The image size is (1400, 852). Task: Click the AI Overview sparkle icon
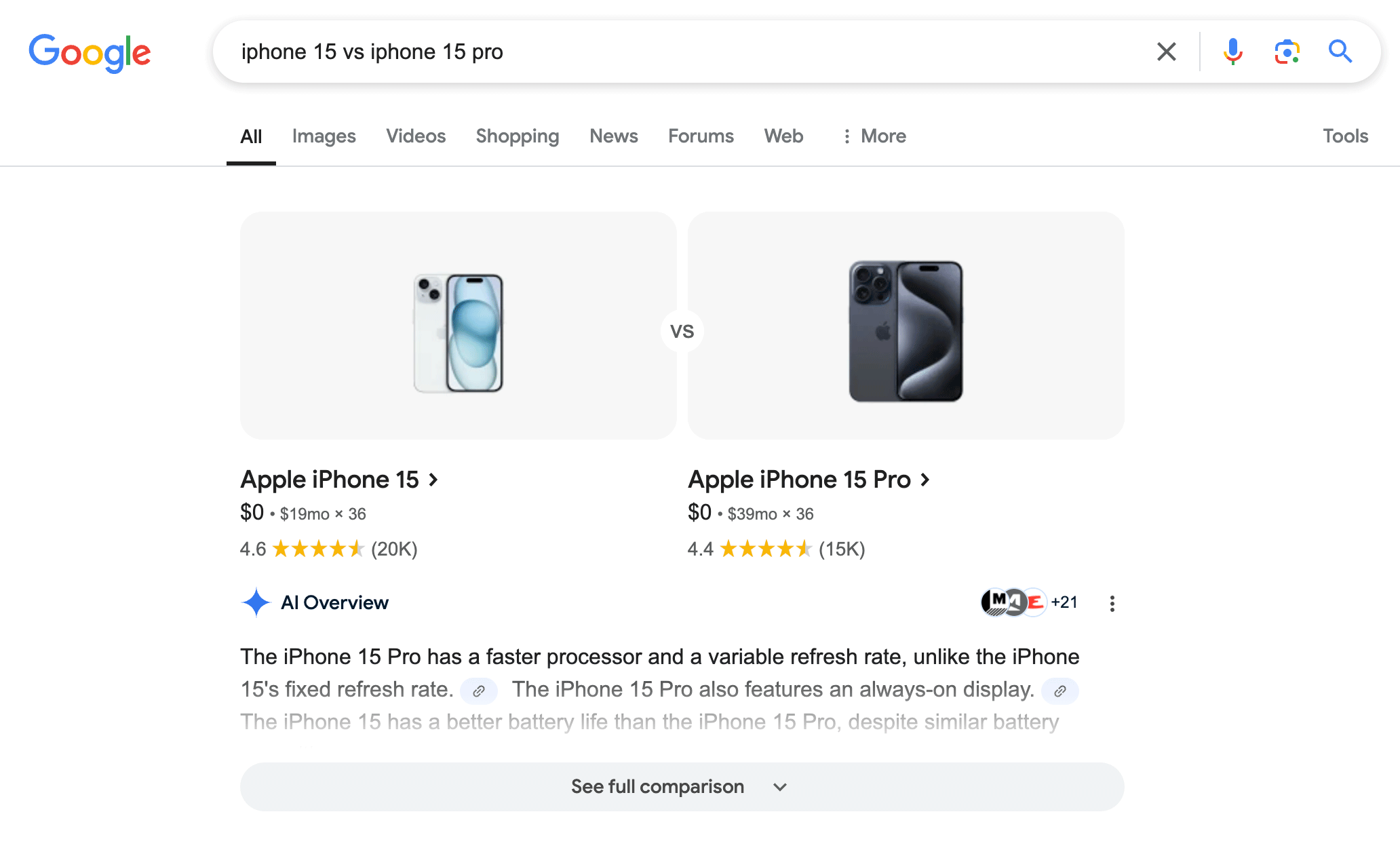(x=256, y=602)
